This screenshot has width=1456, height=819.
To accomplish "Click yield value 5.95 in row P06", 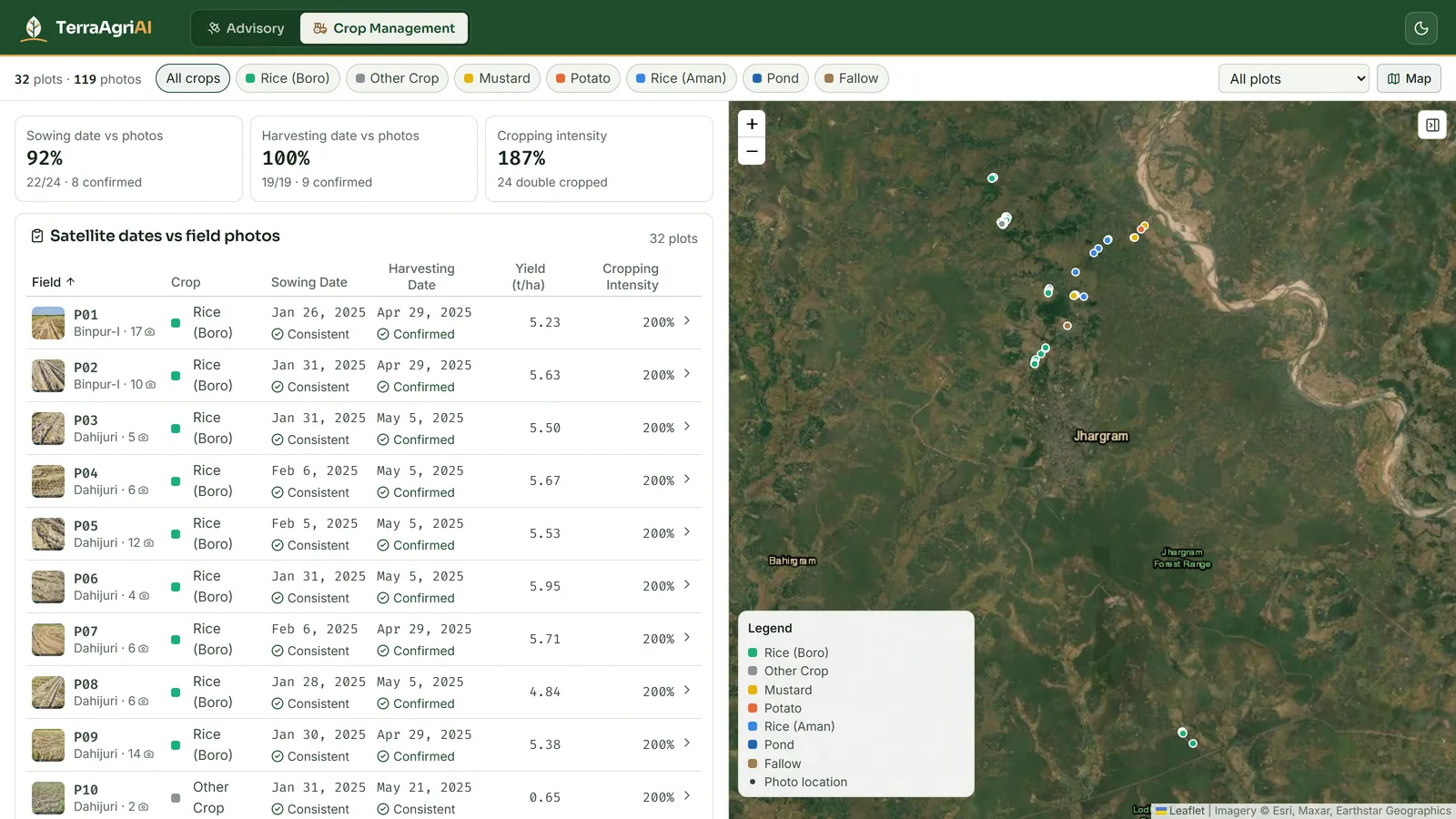I will pos(545,587).
